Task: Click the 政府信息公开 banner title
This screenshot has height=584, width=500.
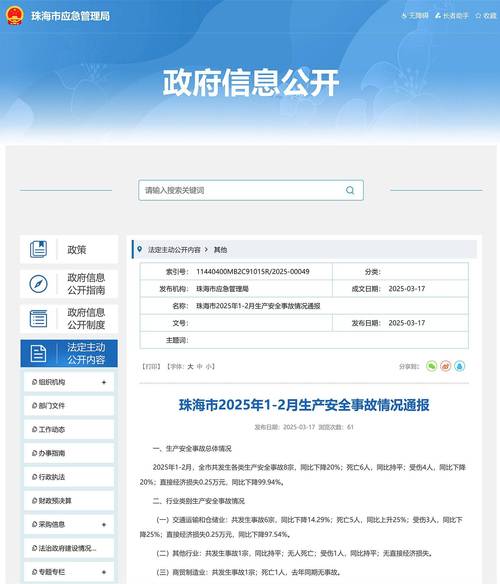Action: point(251,82)
